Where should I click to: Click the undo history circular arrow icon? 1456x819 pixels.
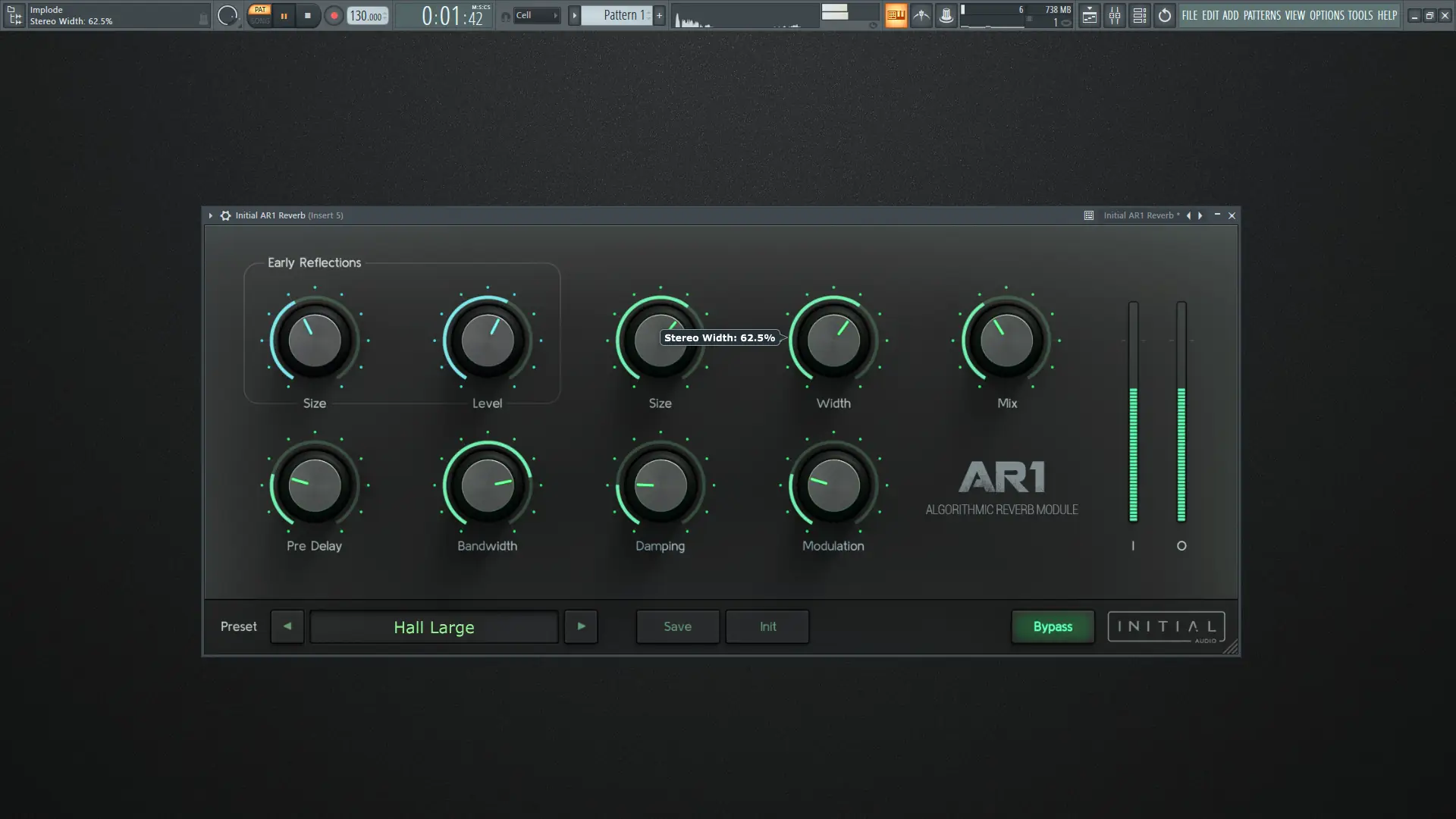(1165, 15)
